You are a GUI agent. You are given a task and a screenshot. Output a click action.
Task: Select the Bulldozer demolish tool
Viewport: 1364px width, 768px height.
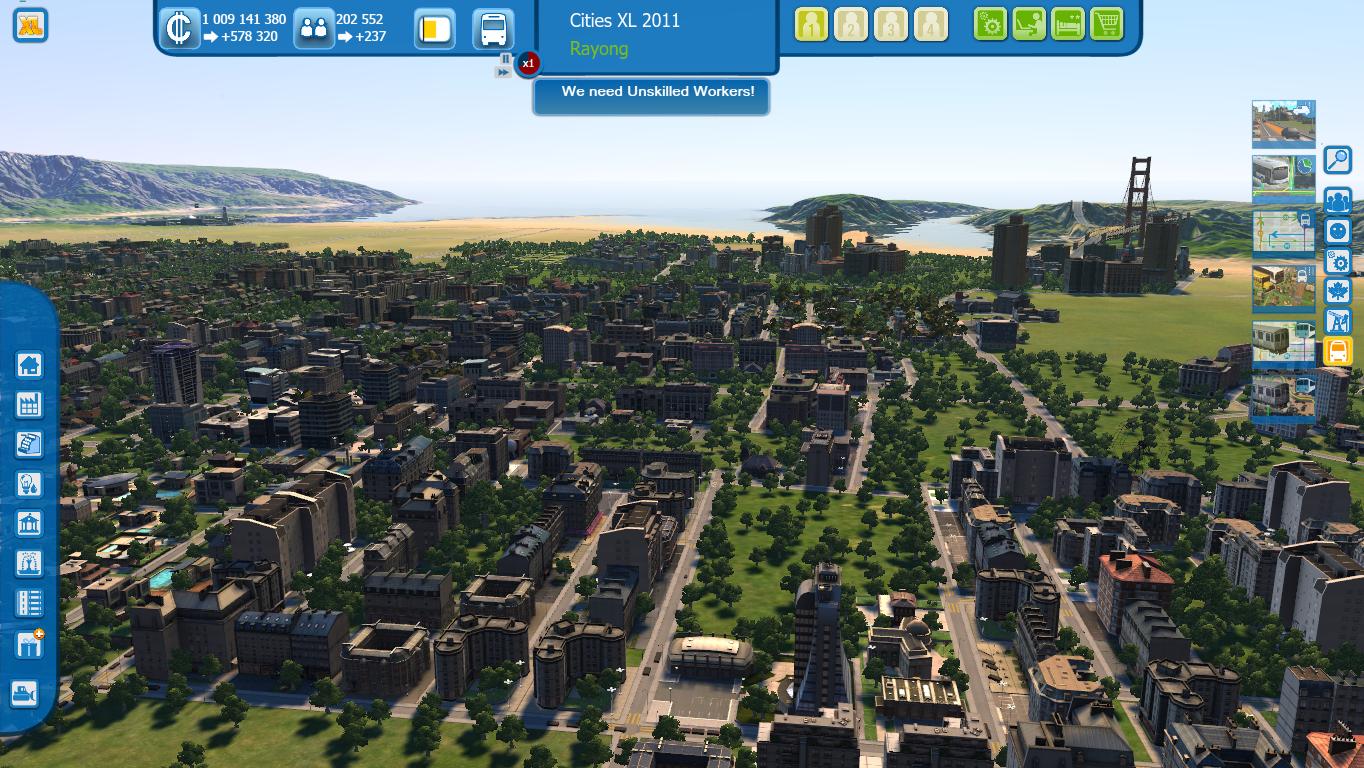coord(24,693)
